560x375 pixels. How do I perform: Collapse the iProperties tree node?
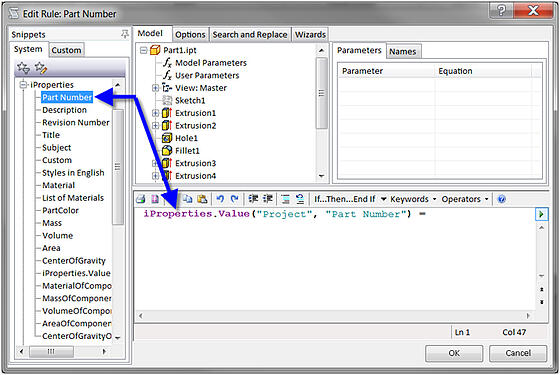[x=24, y=85]
